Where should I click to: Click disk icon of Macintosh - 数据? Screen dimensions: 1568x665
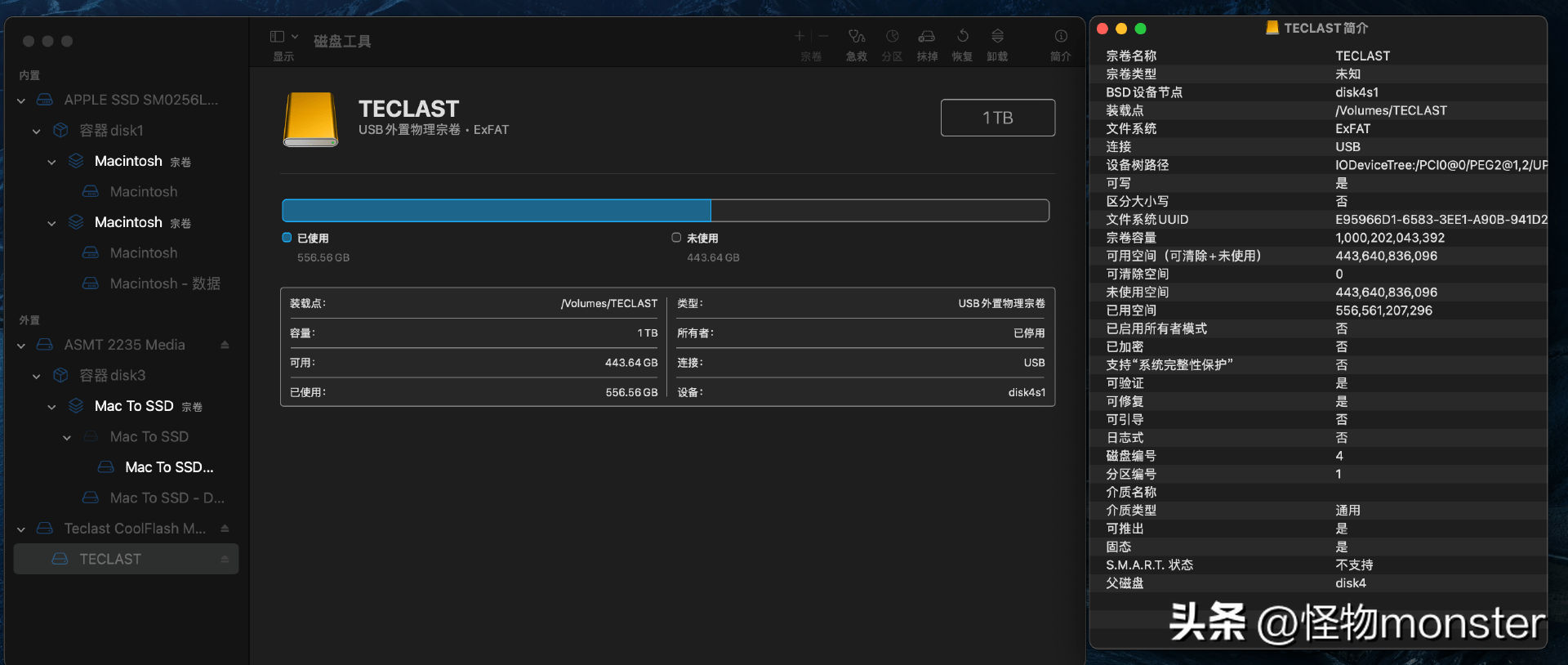(x=91, y=283)
